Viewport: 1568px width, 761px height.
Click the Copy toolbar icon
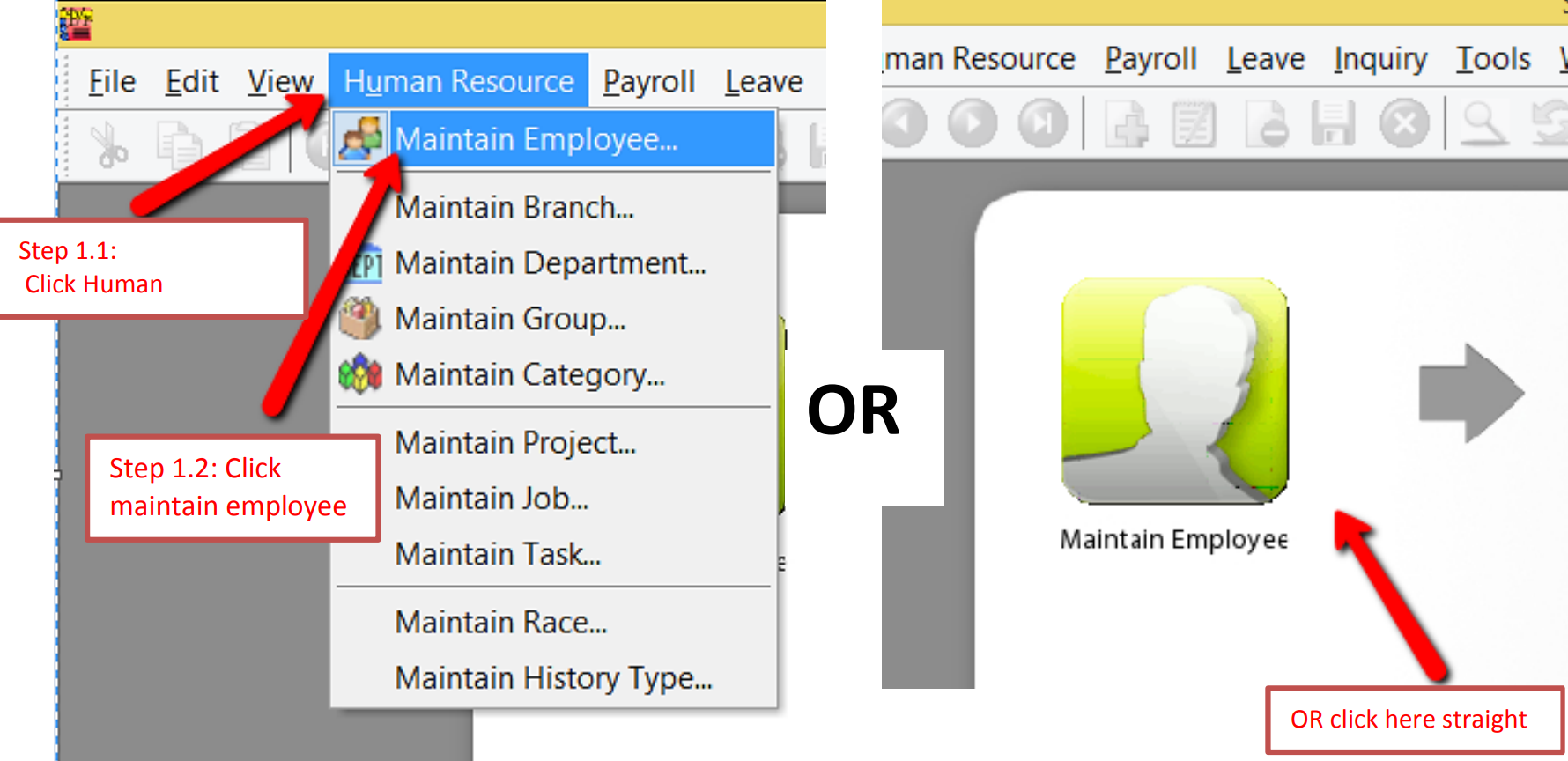click(x=178, y=144)
